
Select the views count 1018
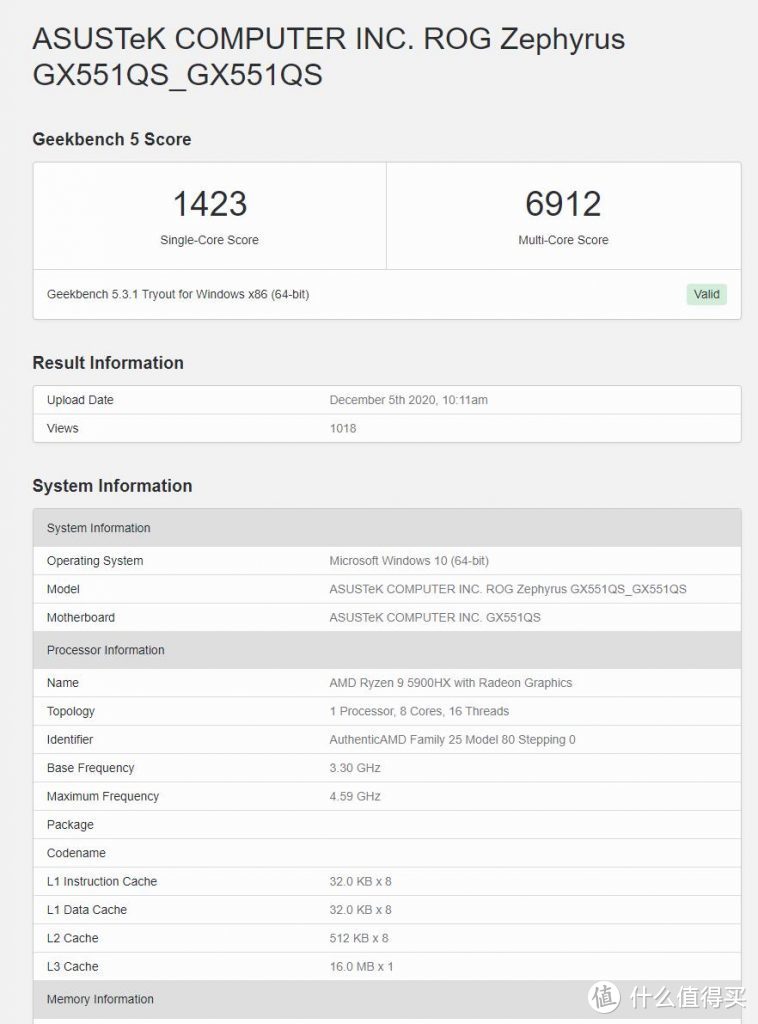pyautogui.click(x=343, y=428)
